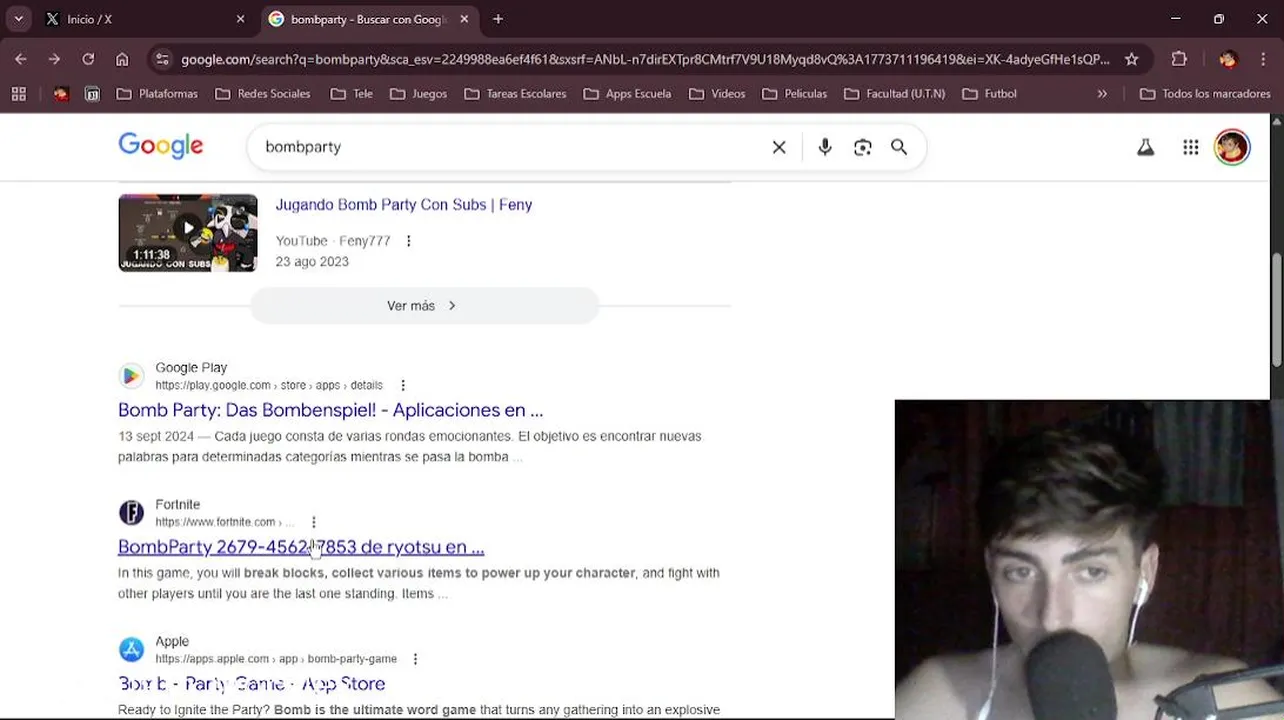Open Bomb Party Game App Store link

pyautogui.click(x=252, y=684)
